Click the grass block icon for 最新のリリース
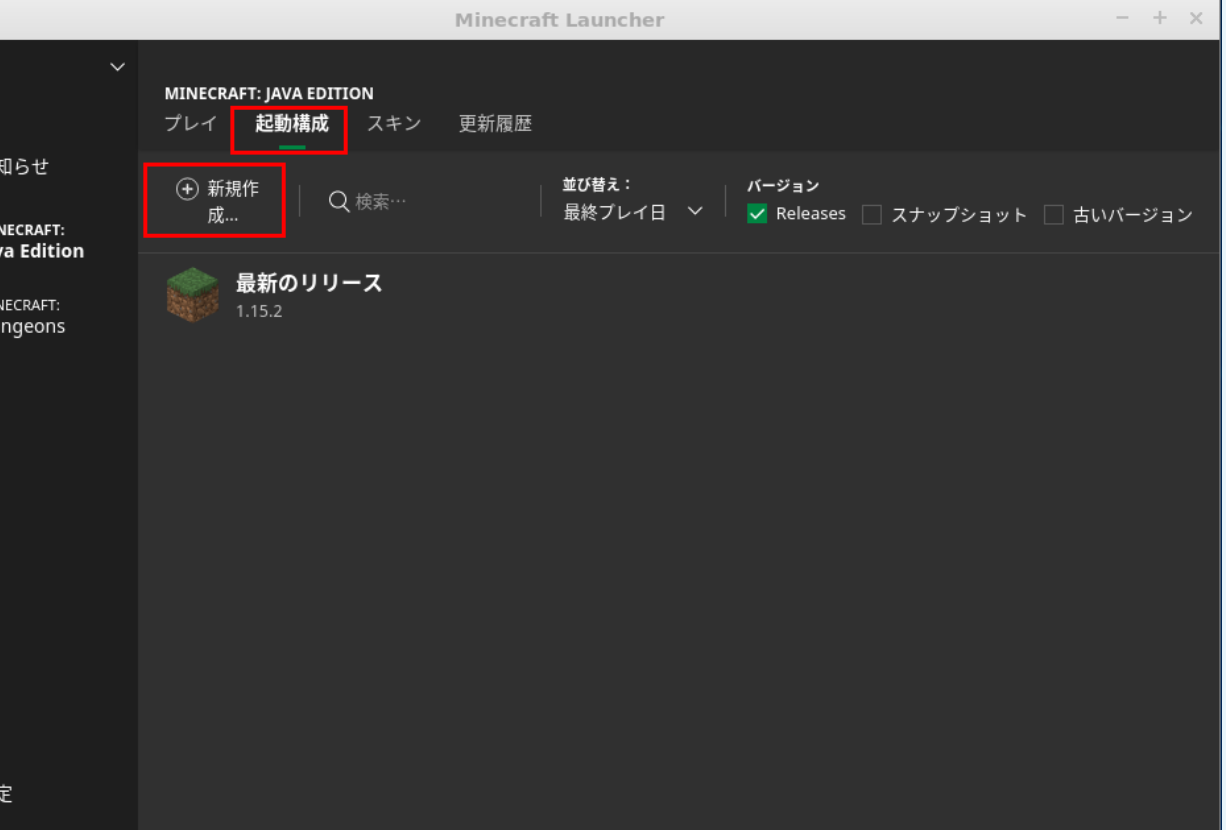 click(x=192, y=295)
